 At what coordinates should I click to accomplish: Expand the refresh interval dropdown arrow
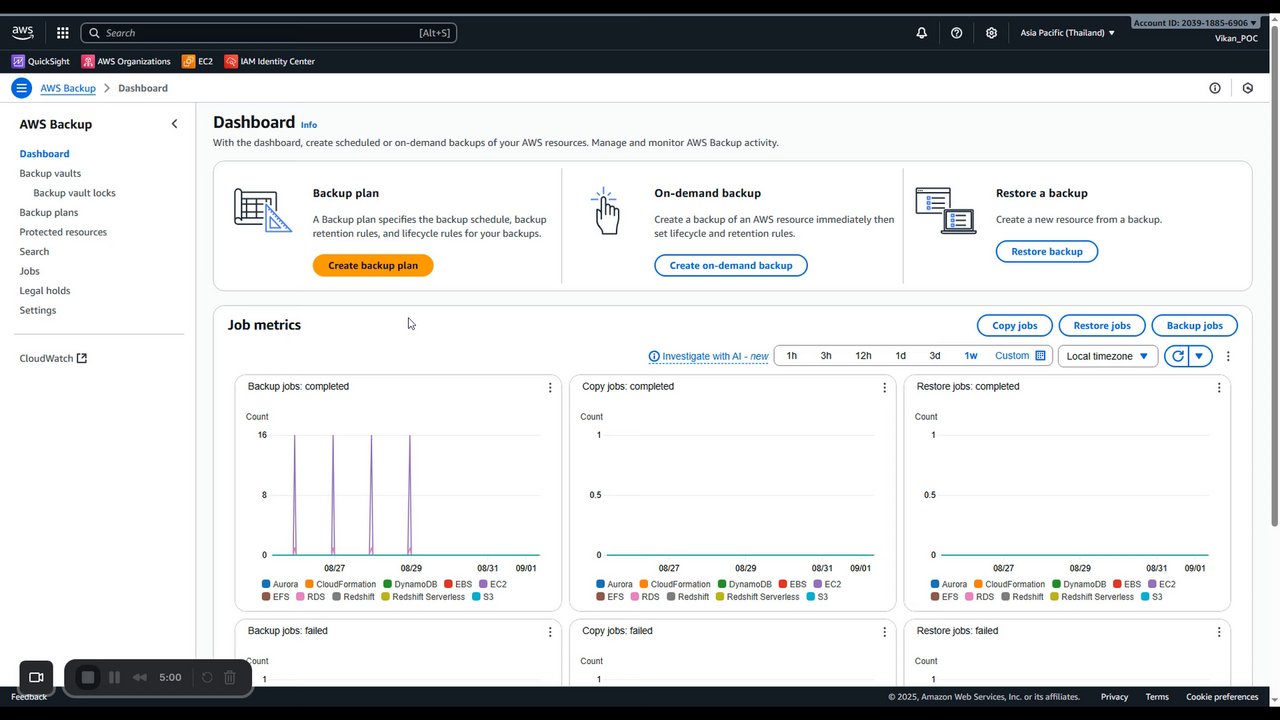(x=1199, y=356)
